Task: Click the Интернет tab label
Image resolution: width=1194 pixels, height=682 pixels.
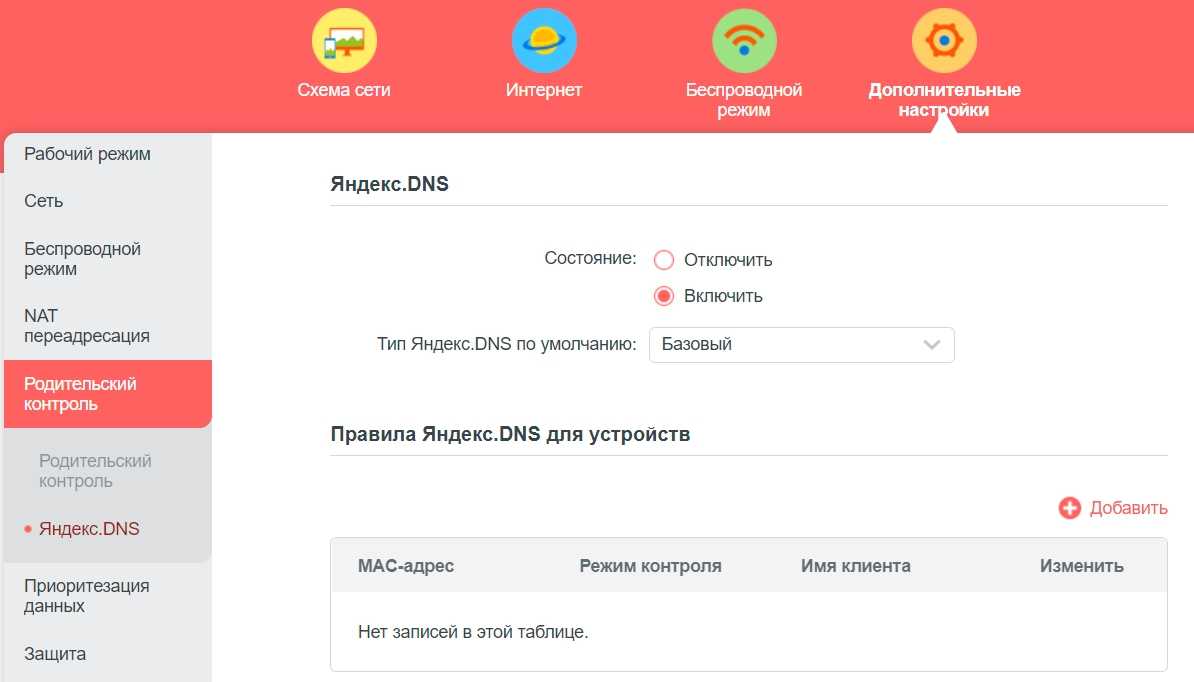Action: click(x=544, y=90)
